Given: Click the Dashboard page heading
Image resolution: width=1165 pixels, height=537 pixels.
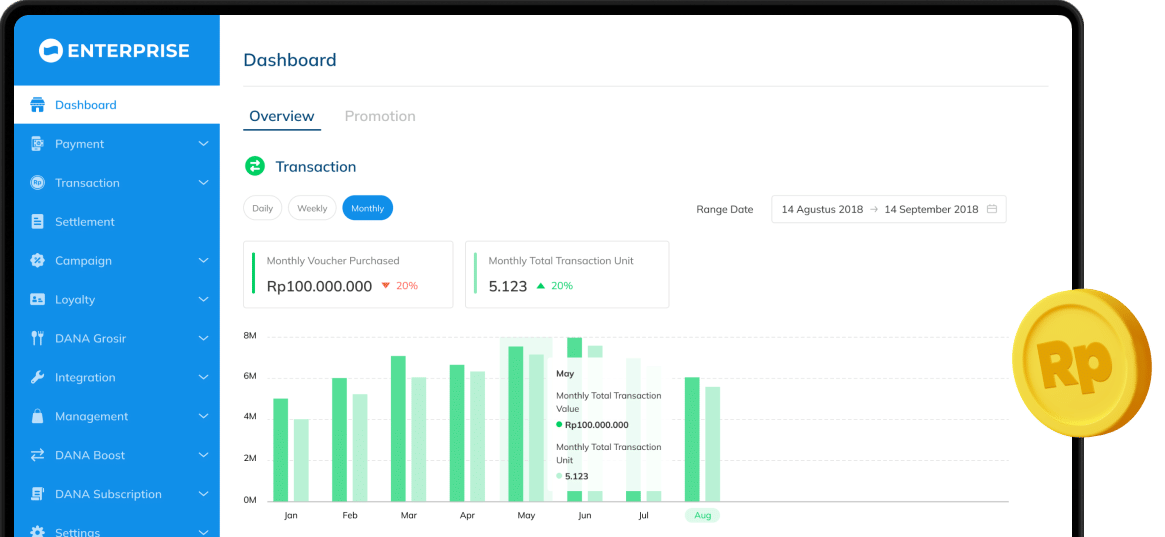Looking at the screenshot, I should click(290, 60).
